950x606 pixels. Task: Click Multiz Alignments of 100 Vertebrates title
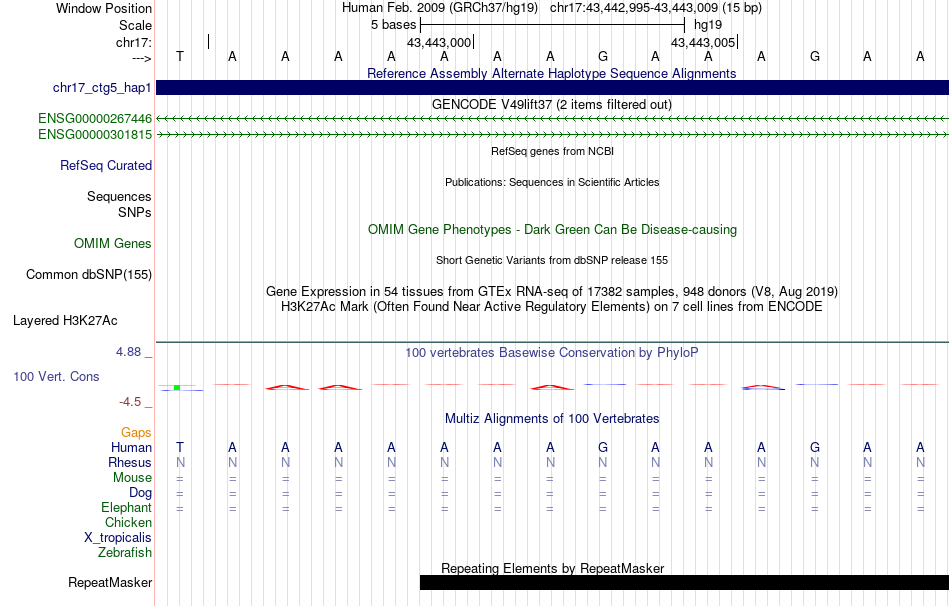[552, 419]
